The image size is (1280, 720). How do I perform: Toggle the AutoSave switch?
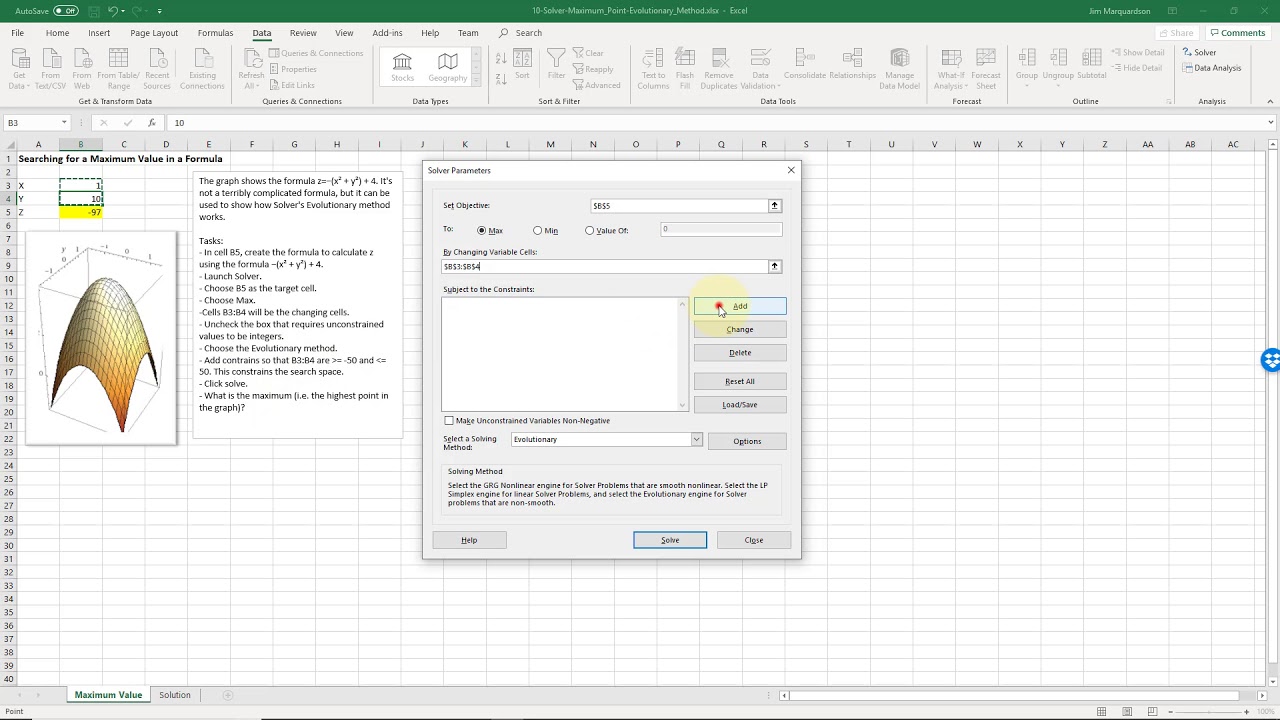pyautogui.click(x=65, y=10)
